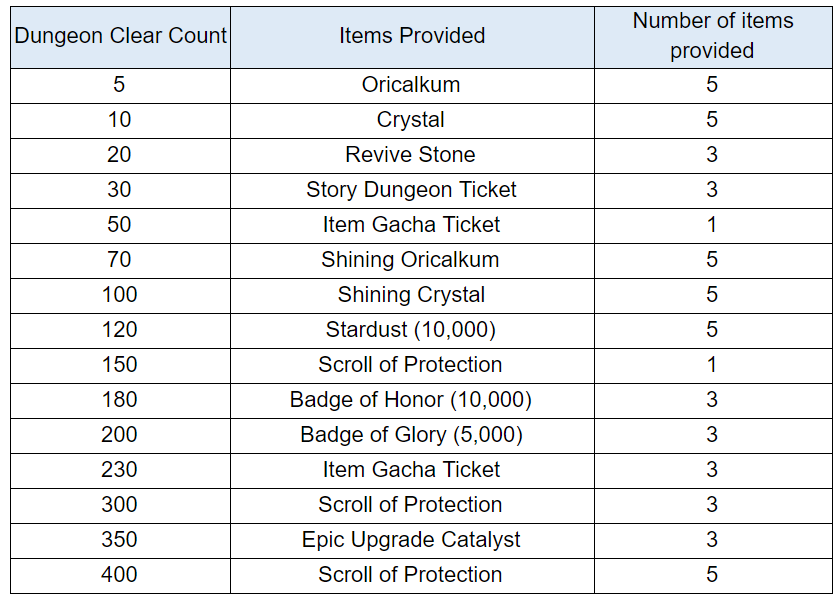The image size is (839, 601).
Task: Select the clear count cell showing 300
Action: [120, 505]
